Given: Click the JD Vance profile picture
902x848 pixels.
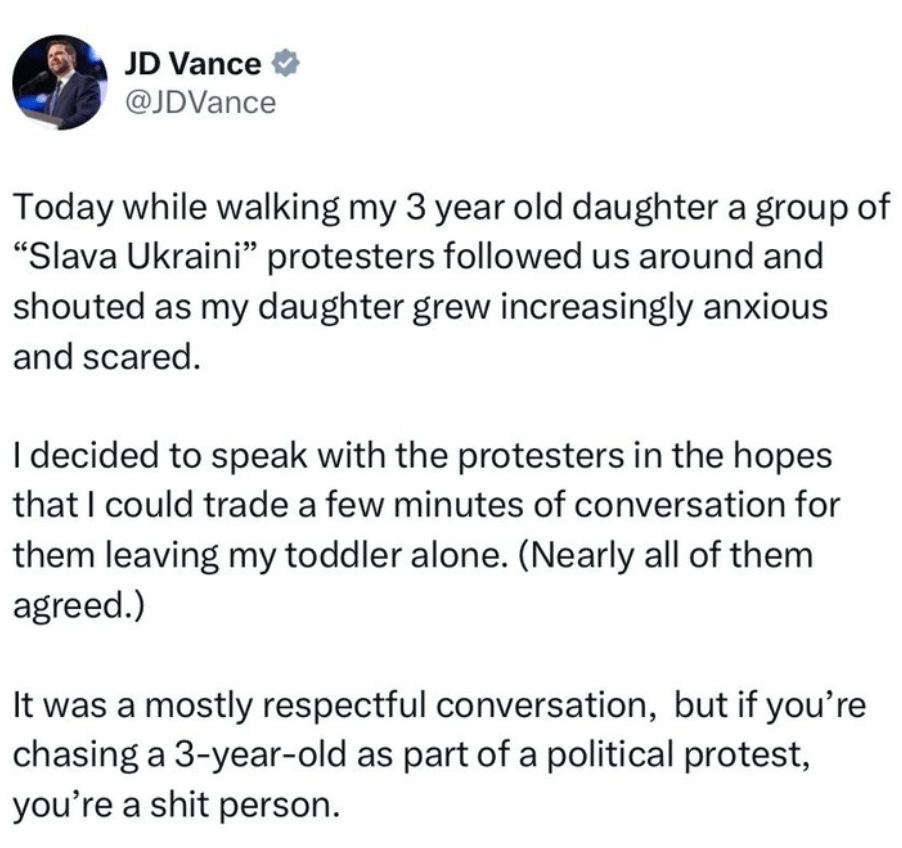Looking at the screenshot, I should [60, 82].
